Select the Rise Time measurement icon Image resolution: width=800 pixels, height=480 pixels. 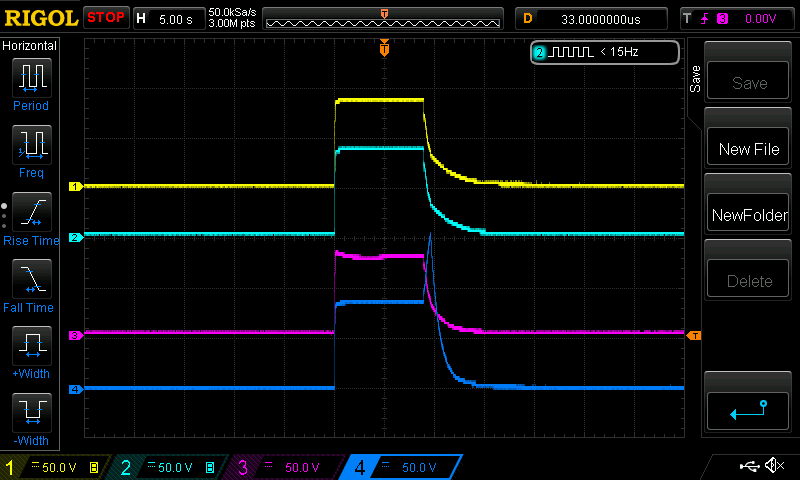click(32, 212)
